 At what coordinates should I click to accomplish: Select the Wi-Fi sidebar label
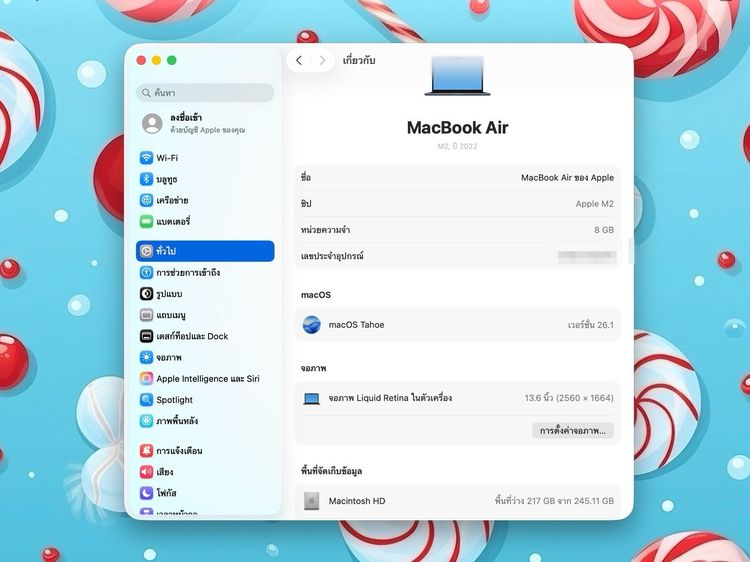coord(167,158)
